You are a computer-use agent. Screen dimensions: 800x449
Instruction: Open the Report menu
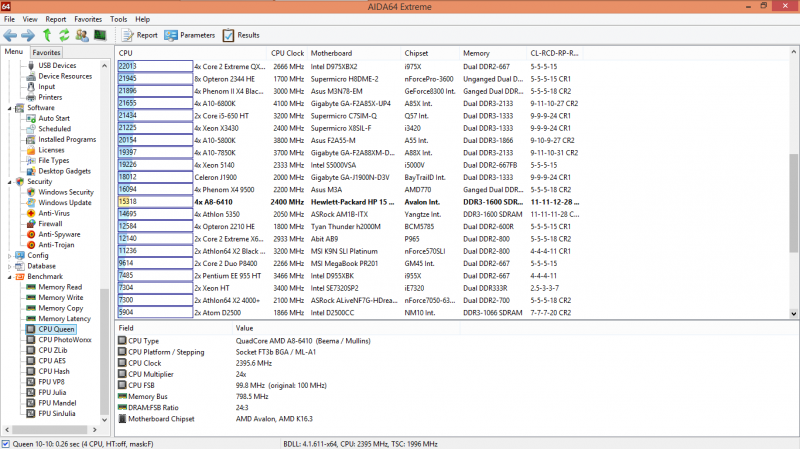(56, 19)
